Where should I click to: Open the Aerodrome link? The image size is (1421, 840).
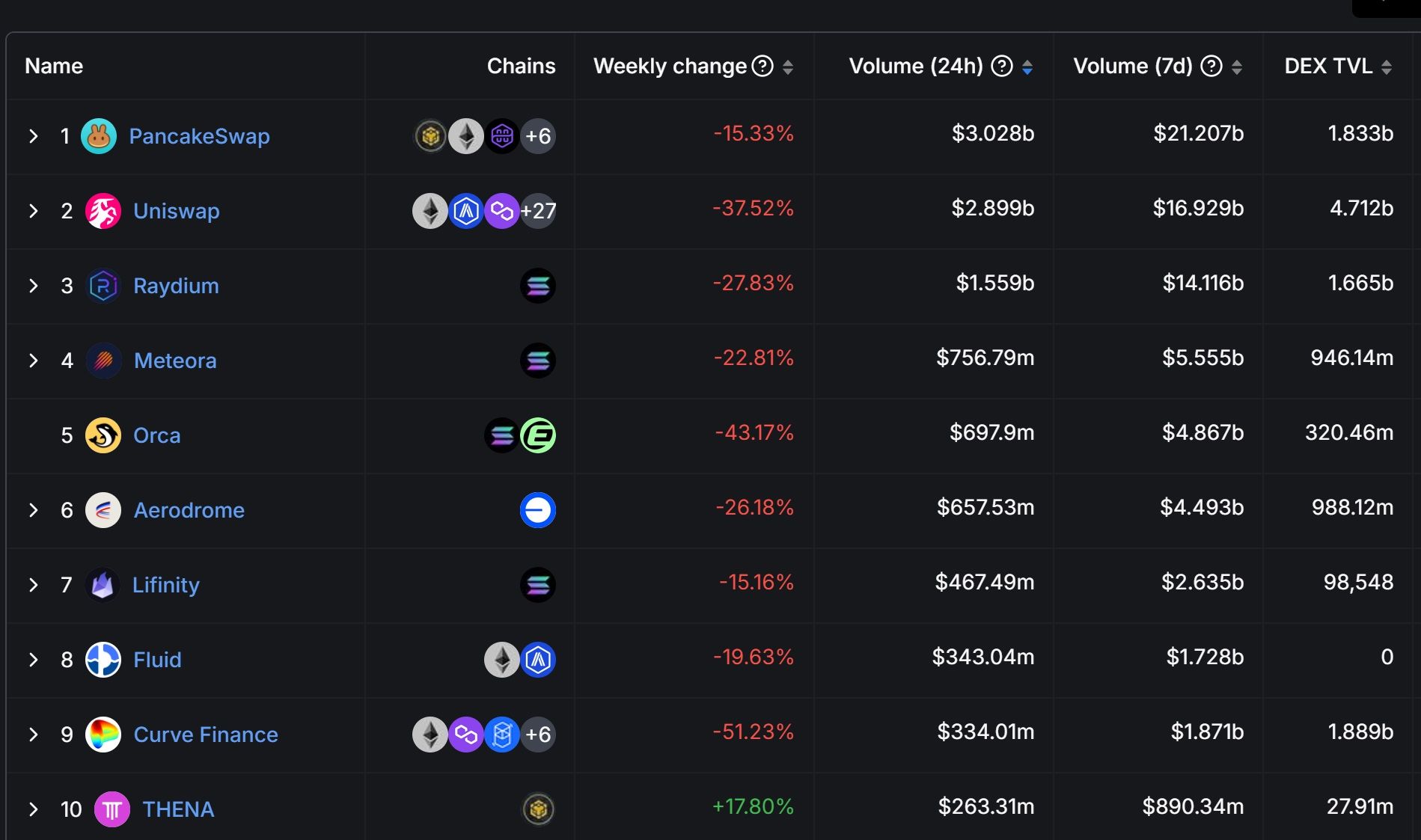pyautogui.click(x=189, y=510)
